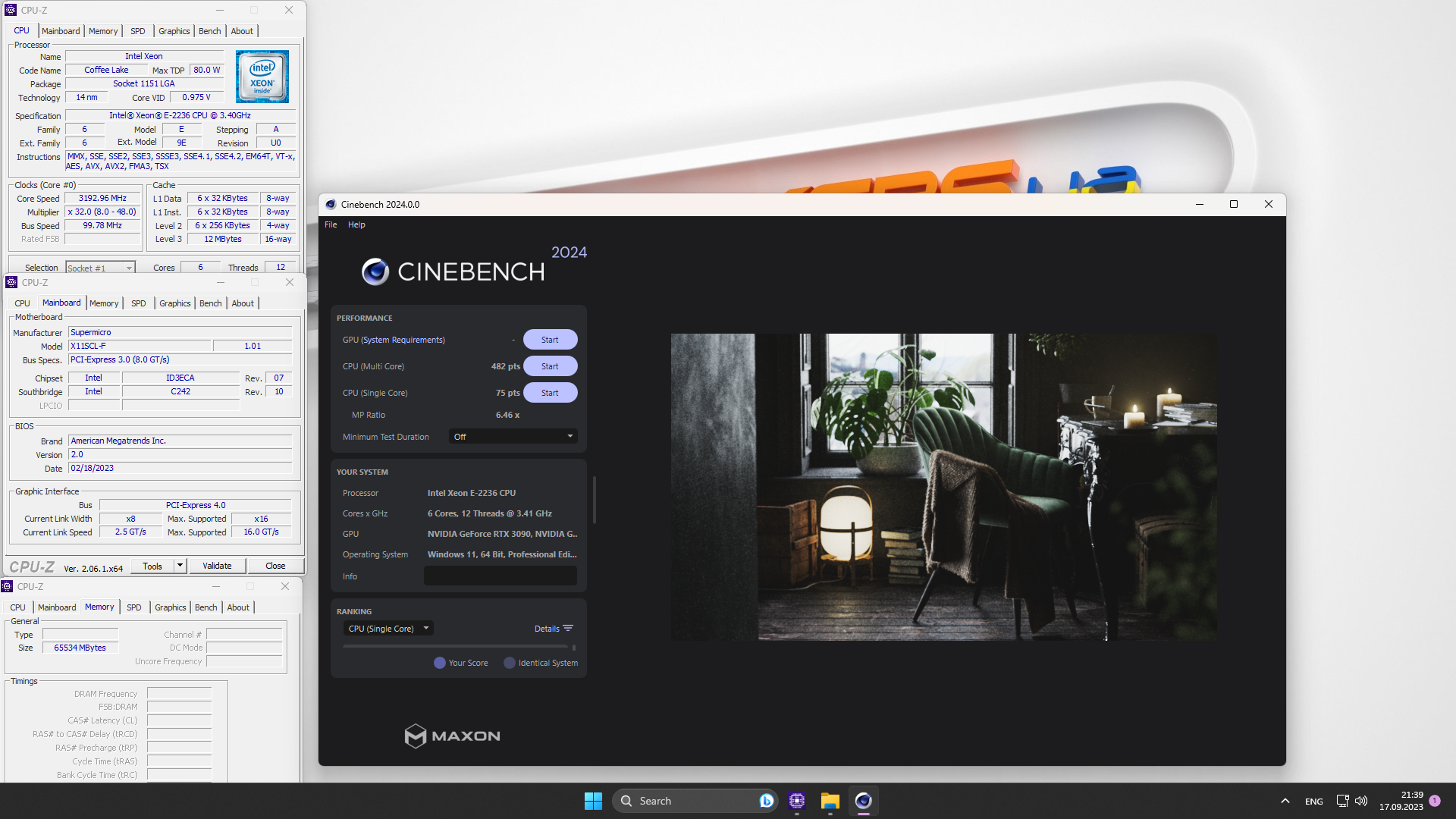Click the Intel Xeon logo in CPU-Z
This screenshot has height=819, width=1456.
pyautogui.click(x=262, y=77)
